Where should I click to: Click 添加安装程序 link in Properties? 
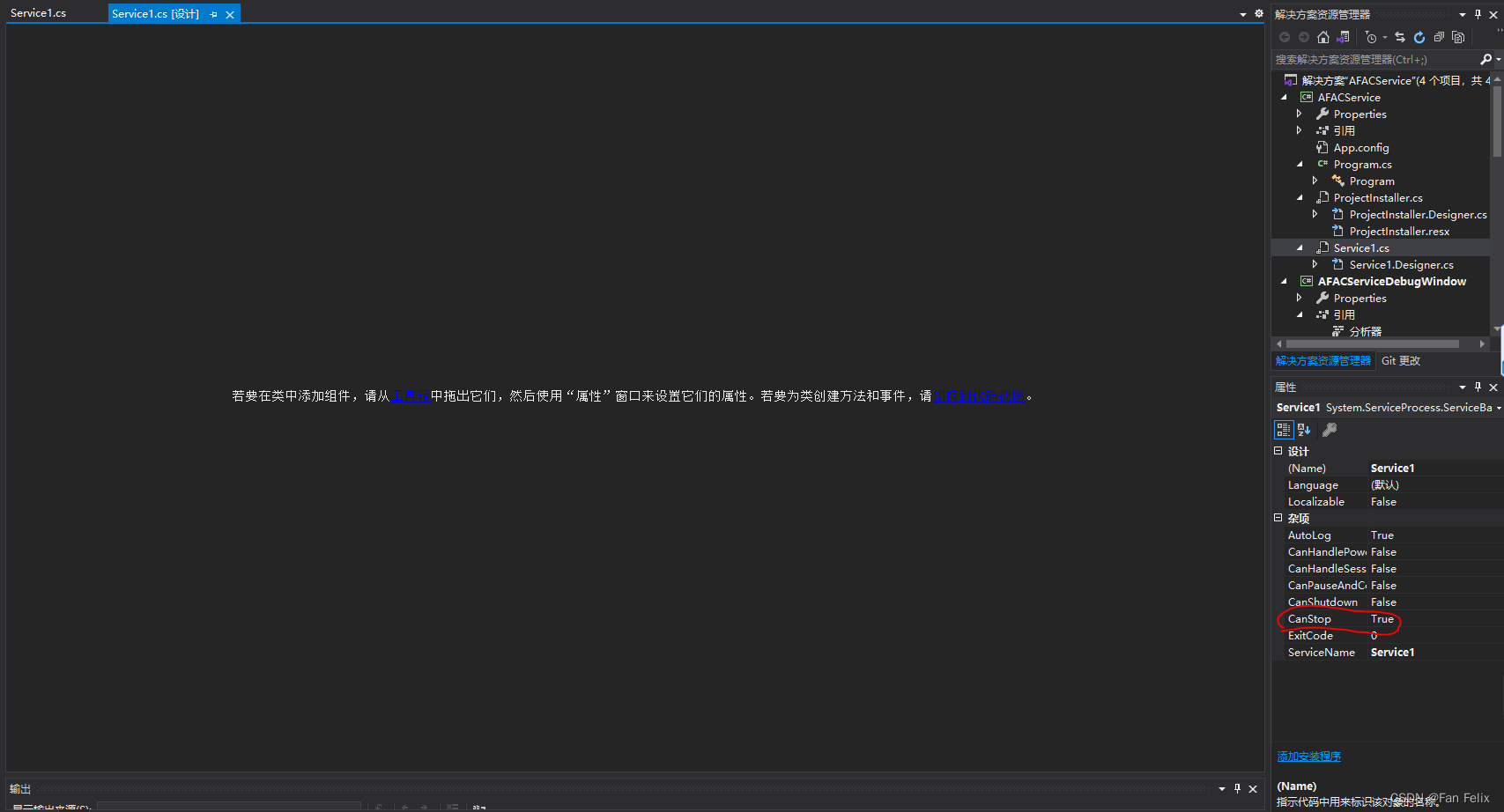1309,757
